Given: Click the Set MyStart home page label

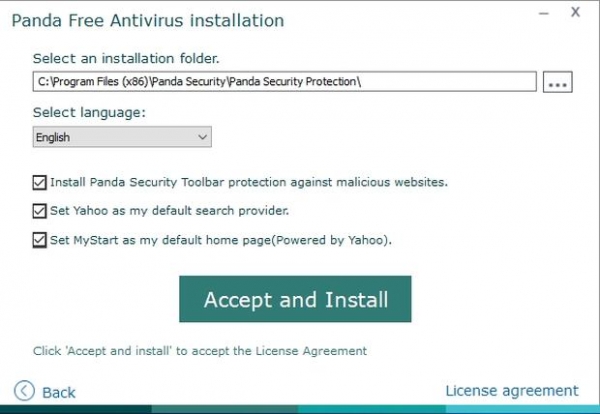Looking at the screenshot, I should click(x=221, y=240).
